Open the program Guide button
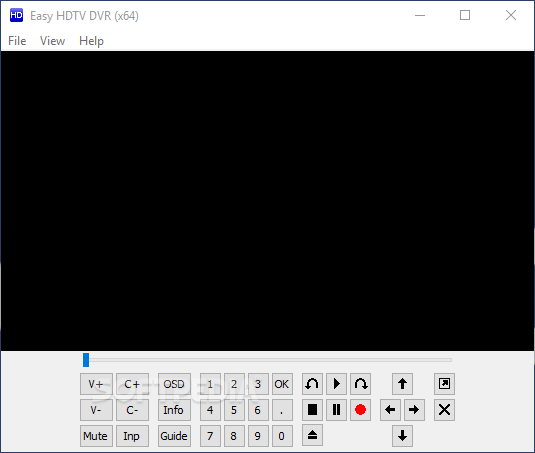535x453 pixels. click(174, 436)
